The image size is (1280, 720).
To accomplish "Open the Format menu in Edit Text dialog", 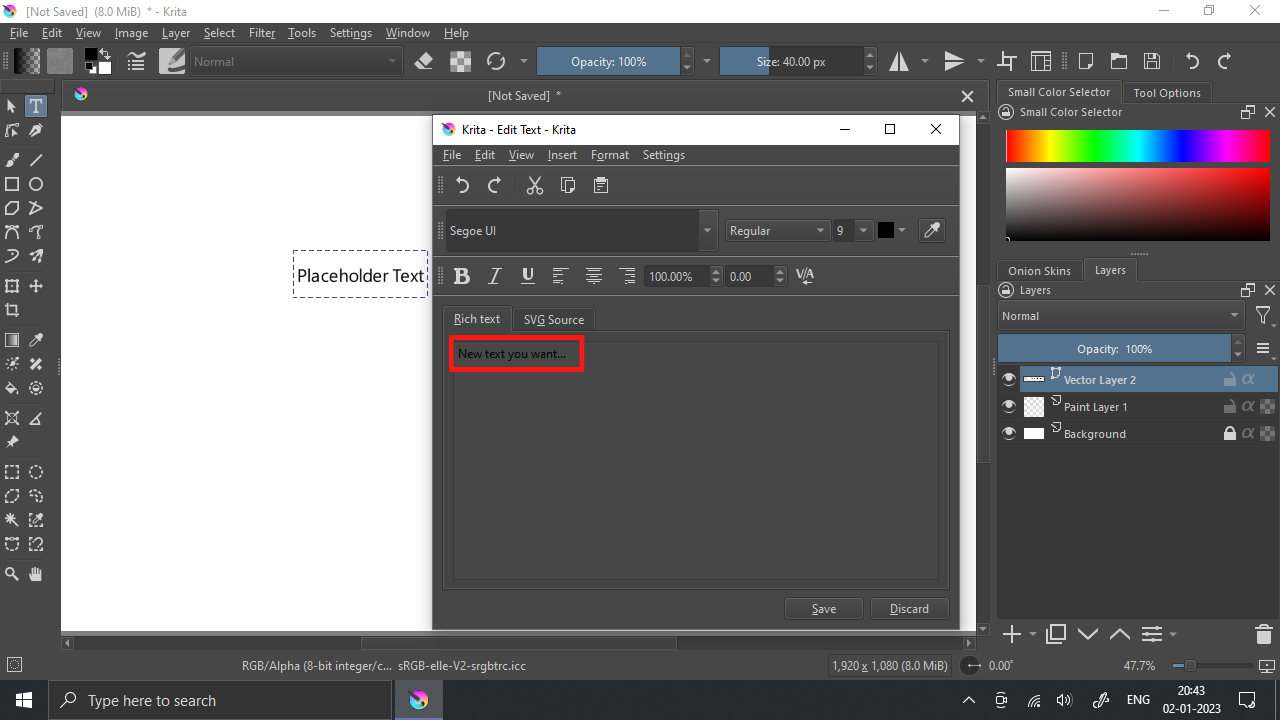I will point(610,155).
